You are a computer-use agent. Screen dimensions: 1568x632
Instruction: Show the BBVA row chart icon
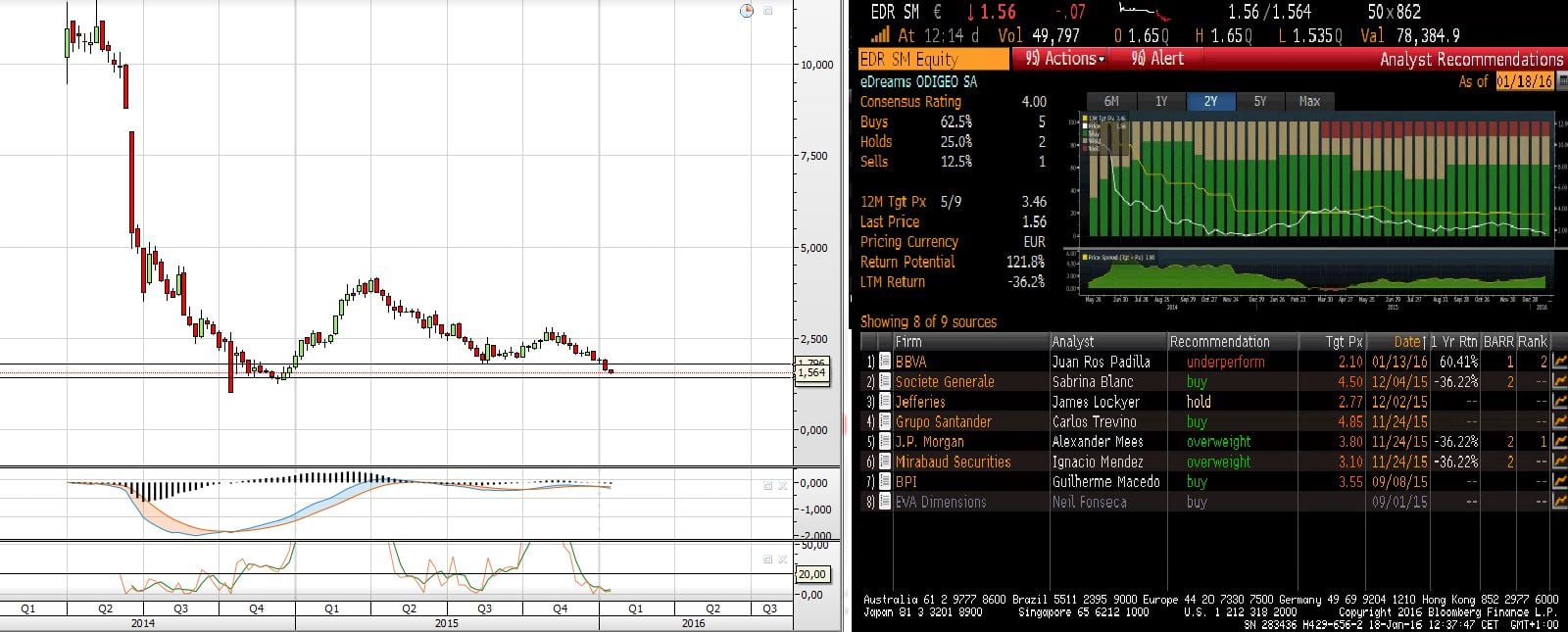[x=1560, y=362]
